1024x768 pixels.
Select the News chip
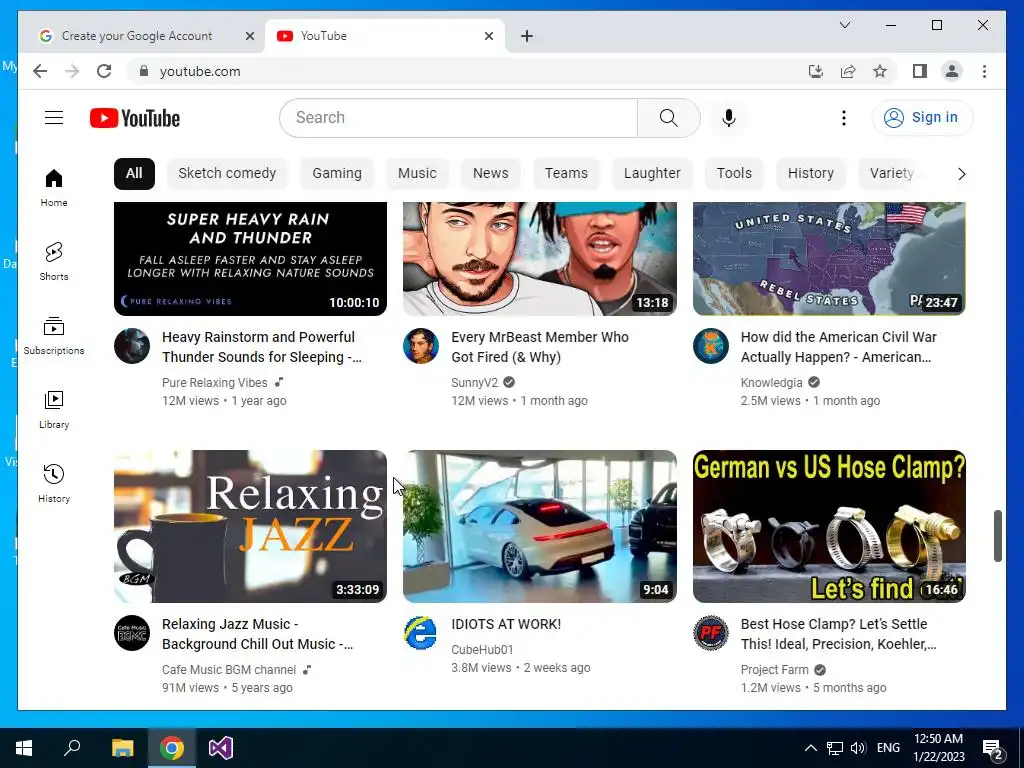(490, 173)
